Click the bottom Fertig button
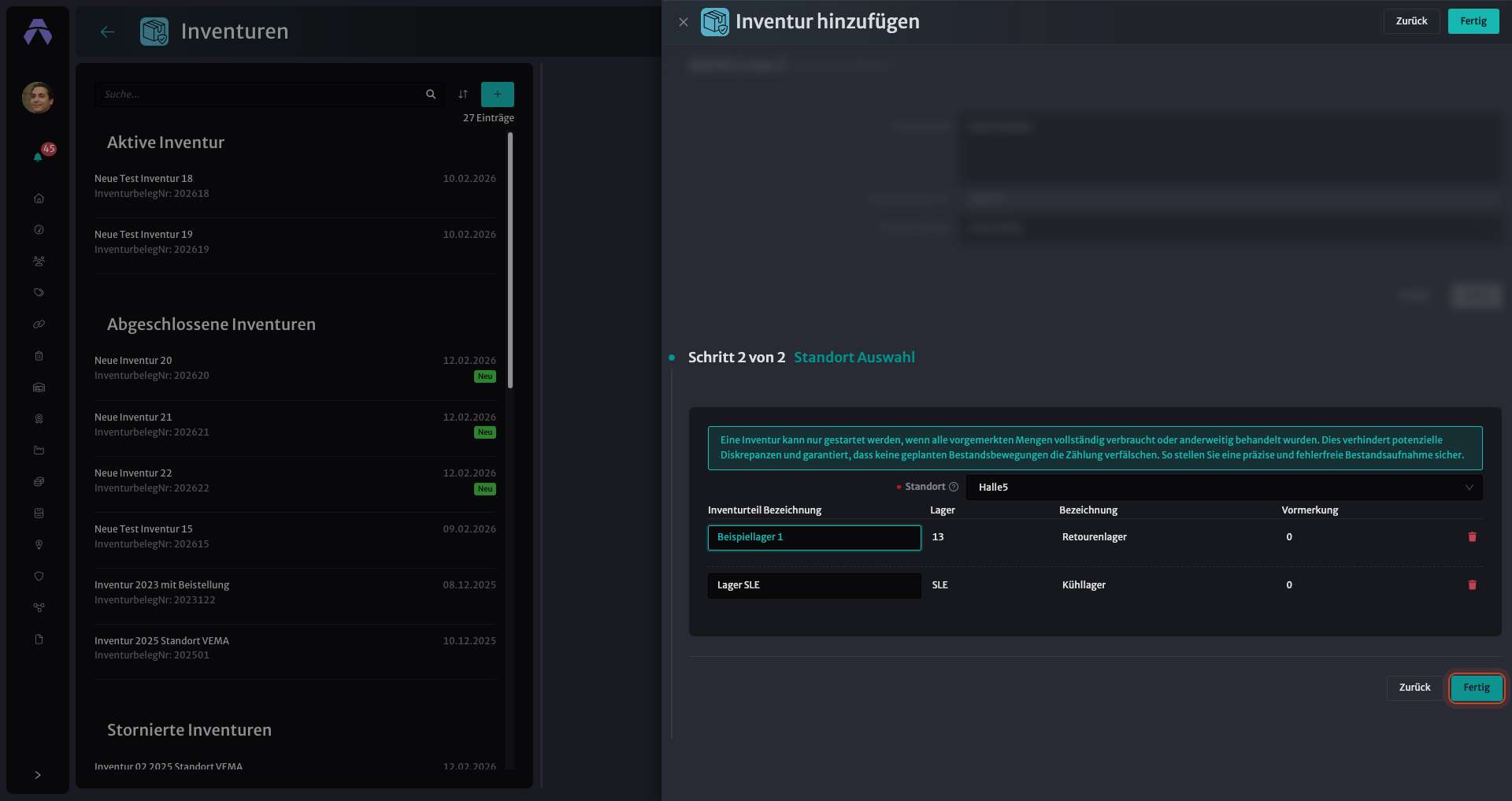 pos(1477,688)
